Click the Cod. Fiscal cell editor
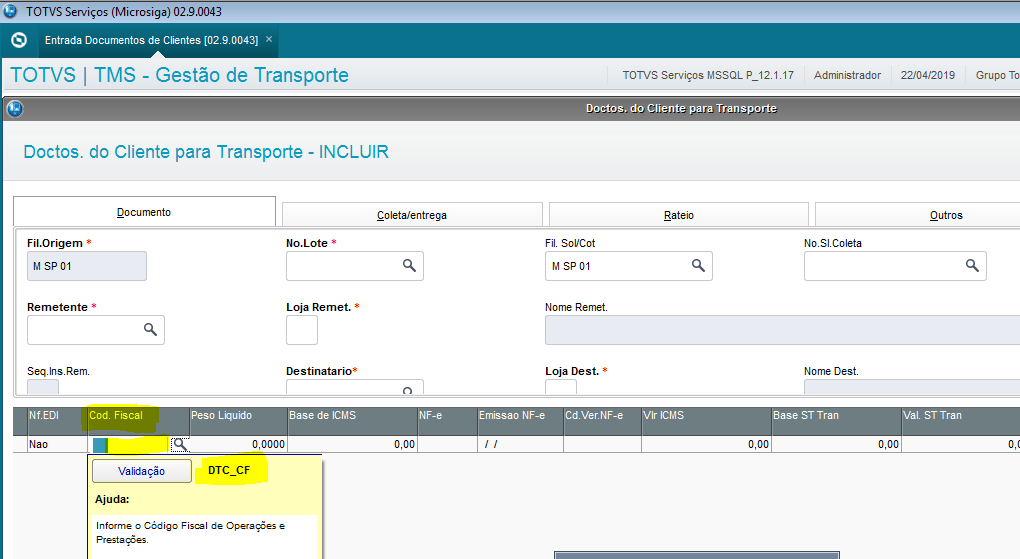The width and height of the screenshot is (1020, 559). (x=129, y=445)
